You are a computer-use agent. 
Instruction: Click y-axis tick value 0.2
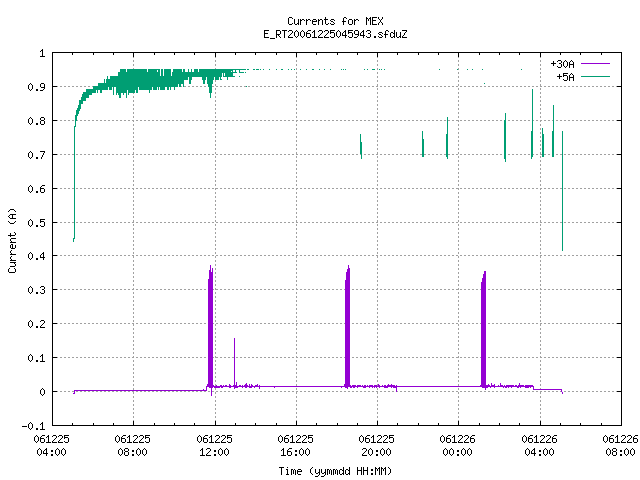point(36,324)
